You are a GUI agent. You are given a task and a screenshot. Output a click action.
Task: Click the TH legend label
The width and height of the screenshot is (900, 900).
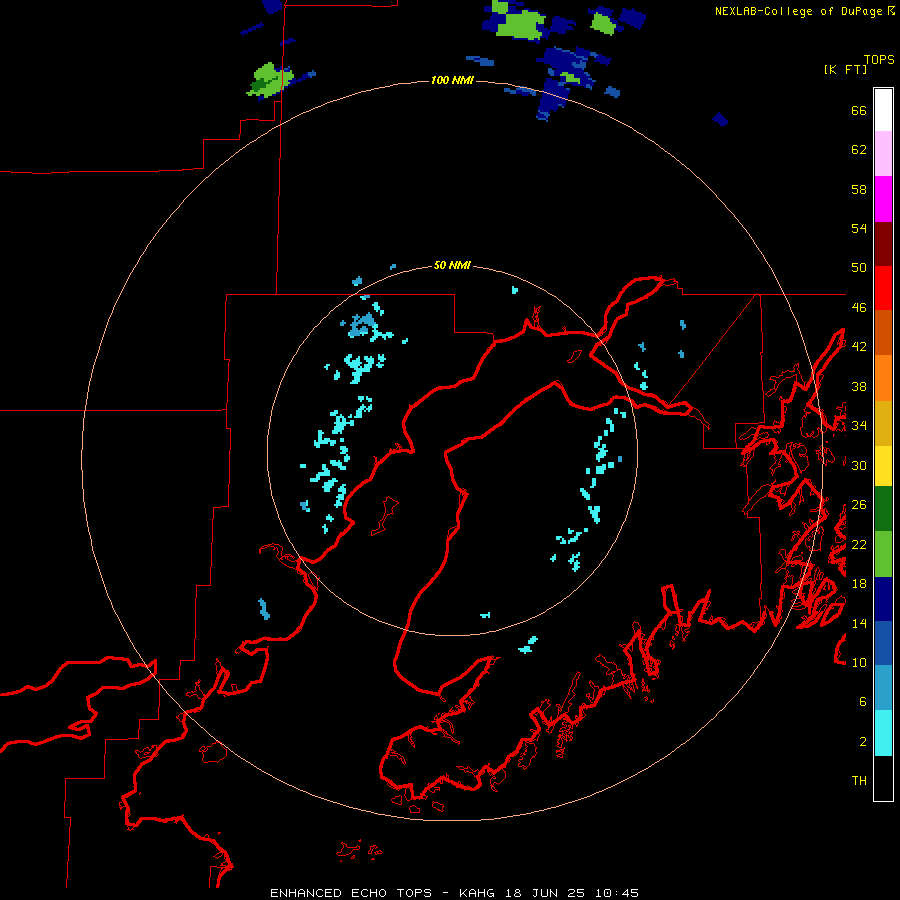click(x=859, y=781)
